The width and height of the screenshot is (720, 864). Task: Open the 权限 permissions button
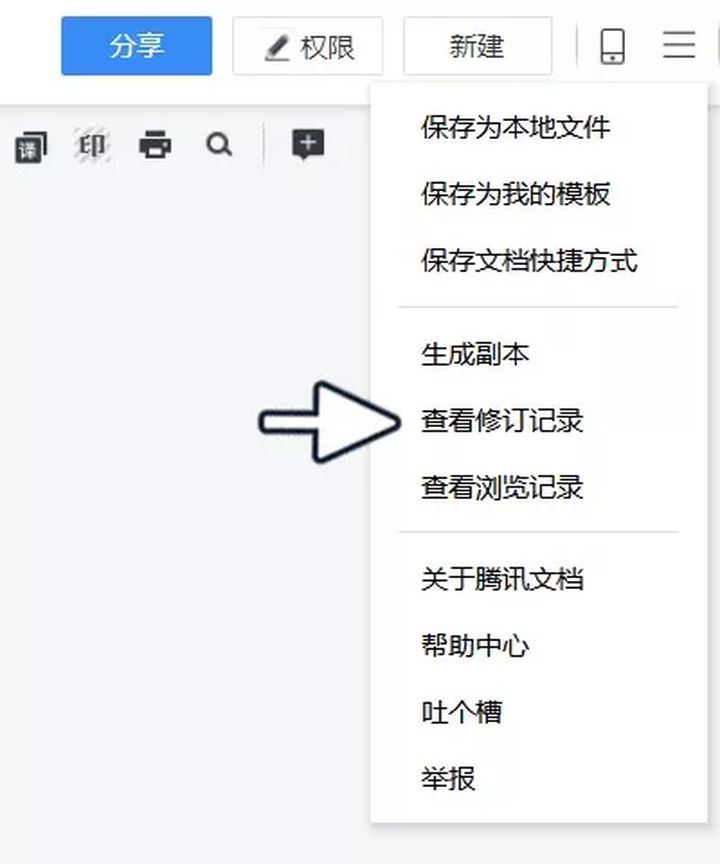coord(307,46)
